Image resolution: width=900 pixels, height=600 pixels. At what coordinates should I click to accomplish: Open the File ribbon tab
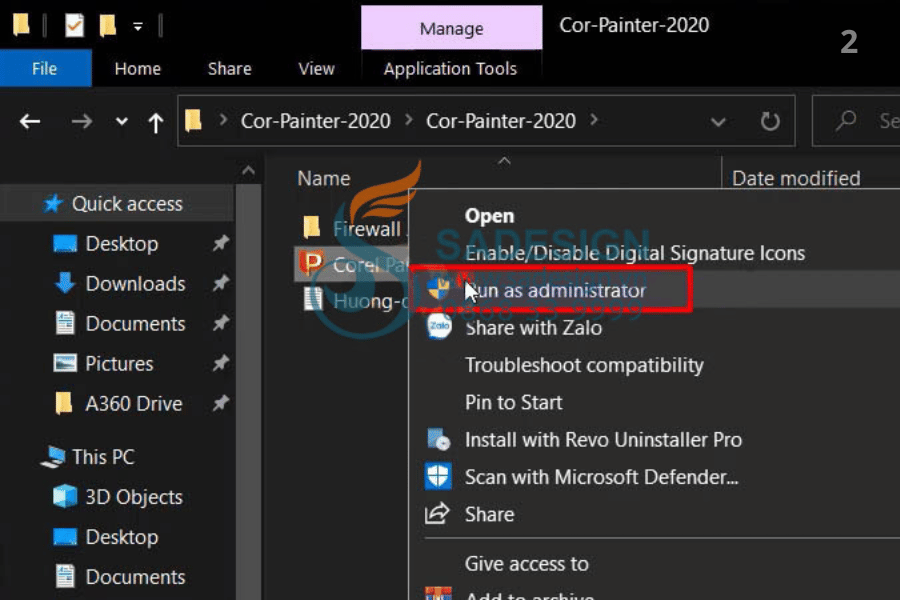pyautogui.click(x=45, y=69)
